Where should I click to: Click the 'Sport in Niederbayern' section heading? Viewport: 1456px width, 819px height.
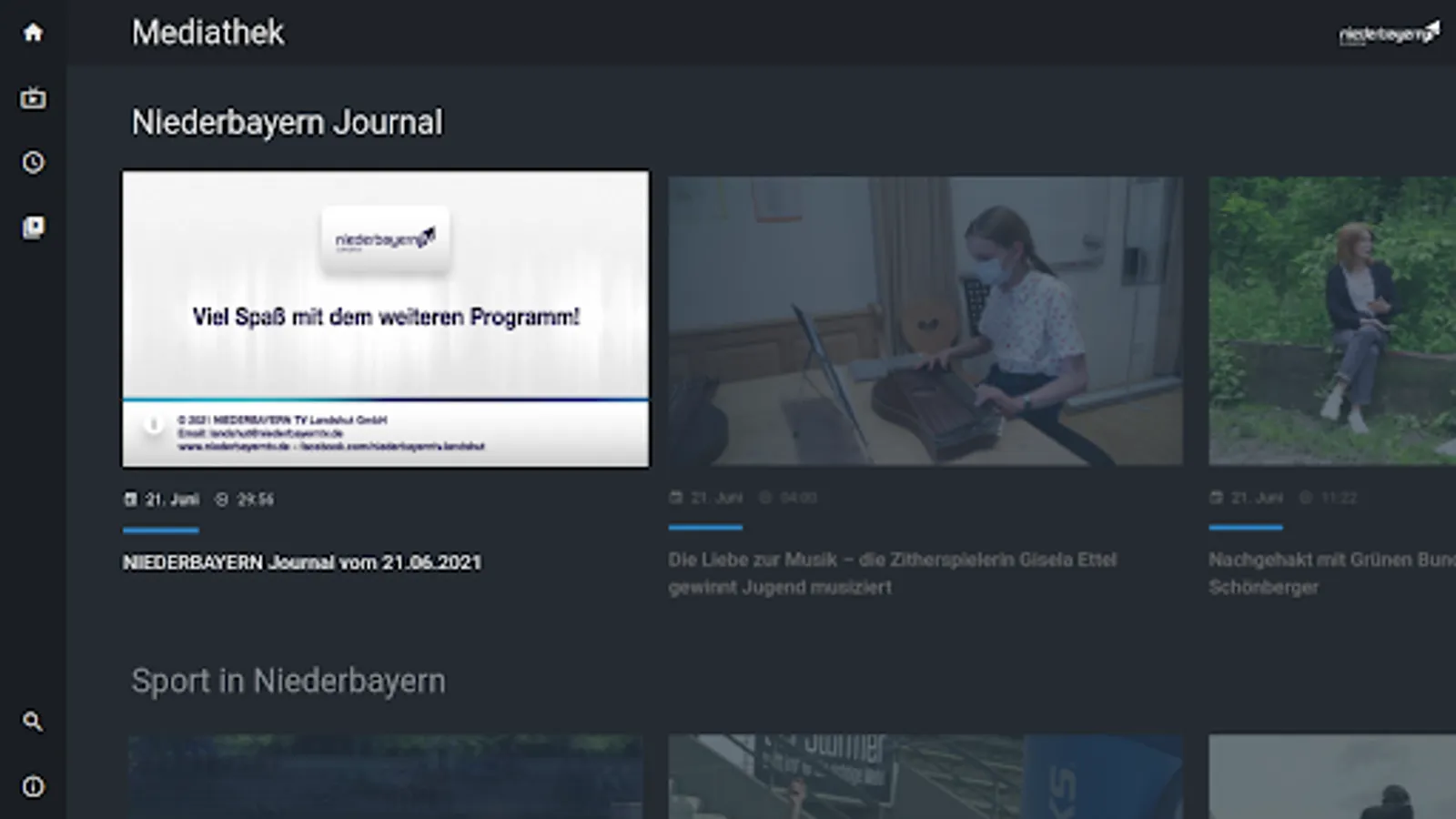point(288,681)
